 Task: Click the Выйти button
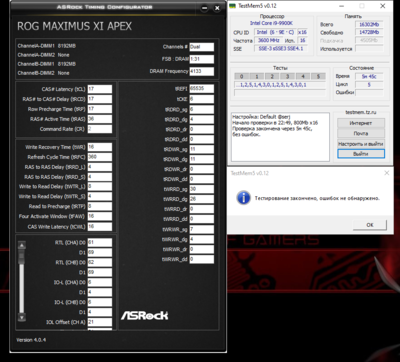pyautogui.click(x=361, y=154)
